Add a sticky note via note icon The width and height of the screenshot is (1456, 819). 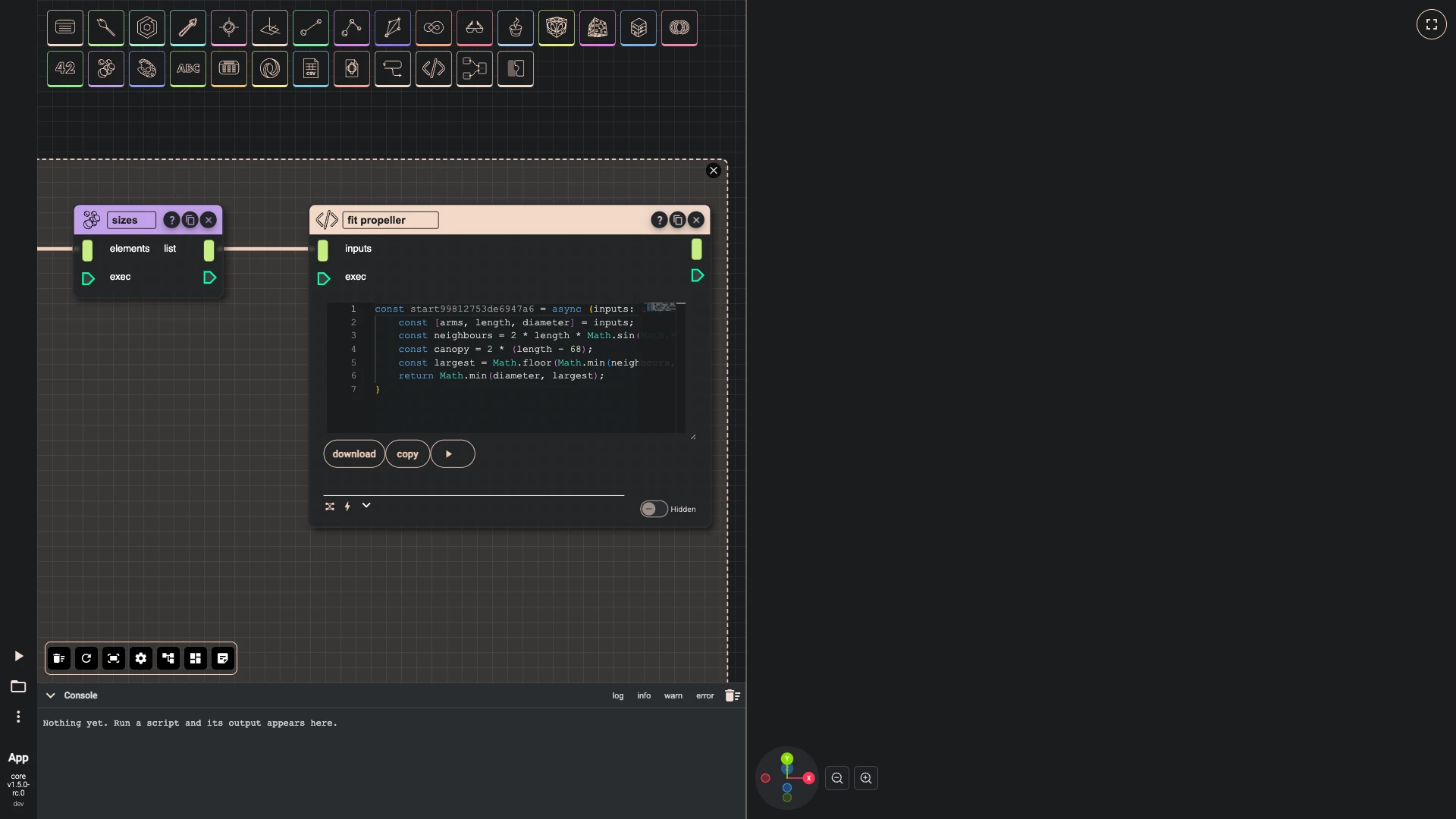pyautogui.click(x=223, y=658)
